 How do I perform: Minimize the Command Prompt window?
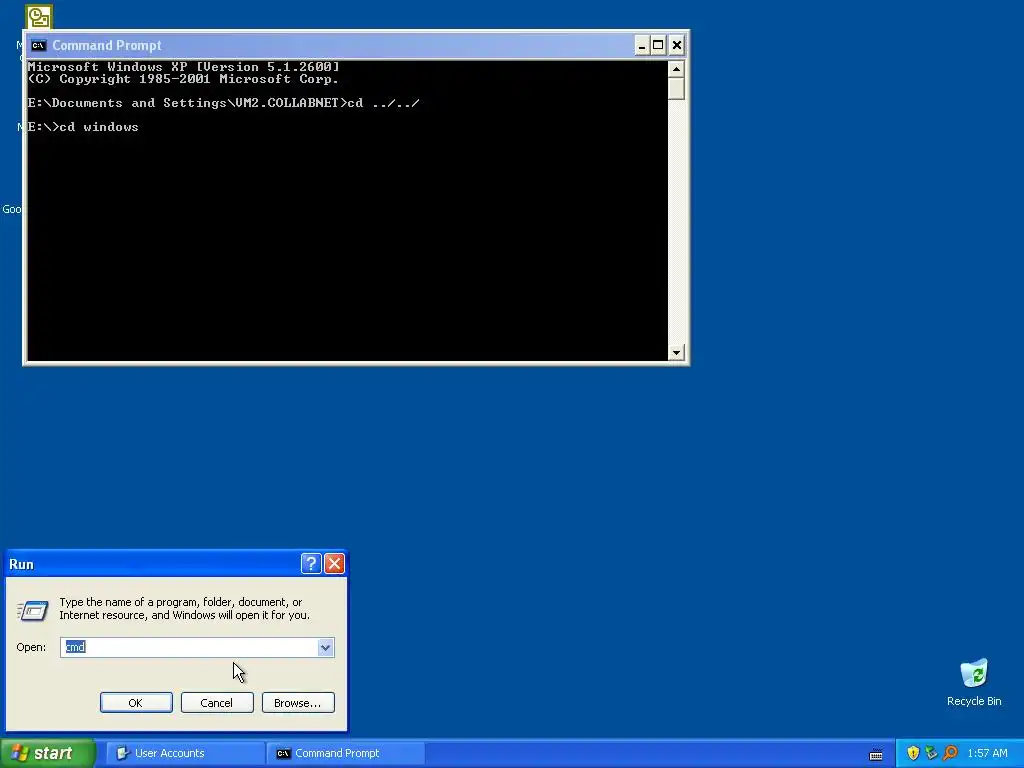pyautogui.click(x=641, y=45)
